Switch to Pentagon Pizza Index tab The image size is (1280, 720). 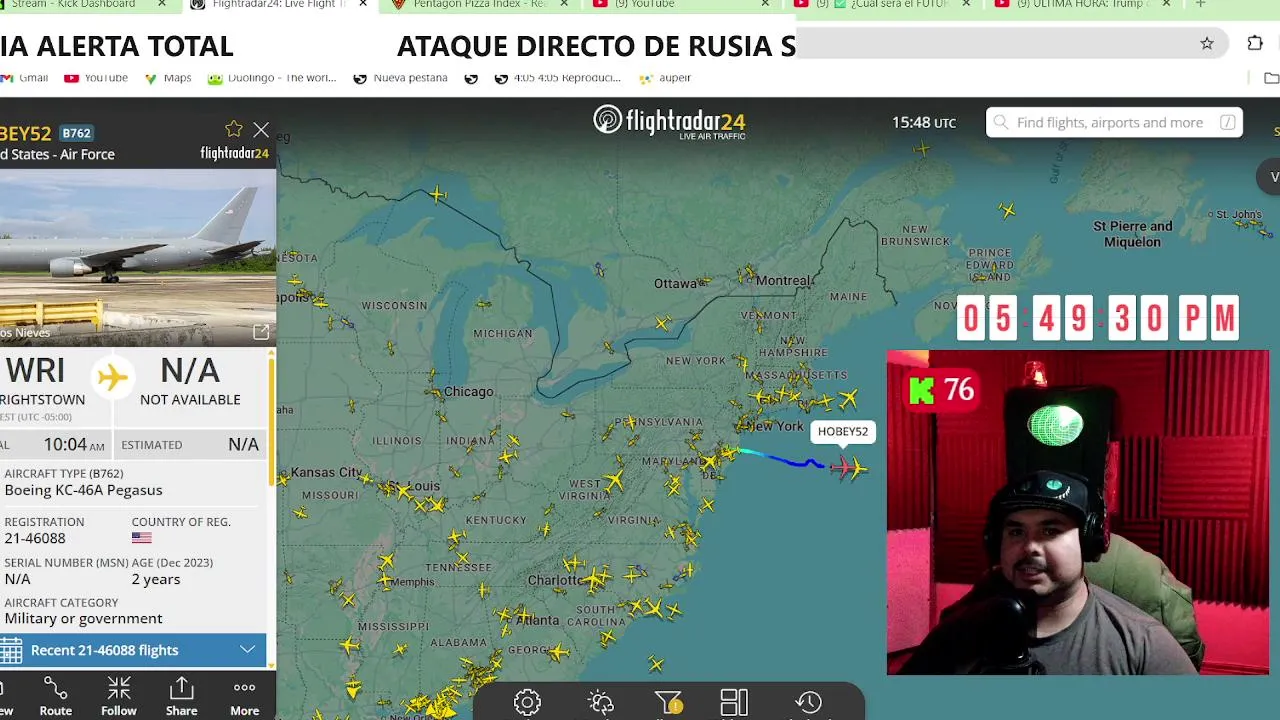tap(480, 5)
